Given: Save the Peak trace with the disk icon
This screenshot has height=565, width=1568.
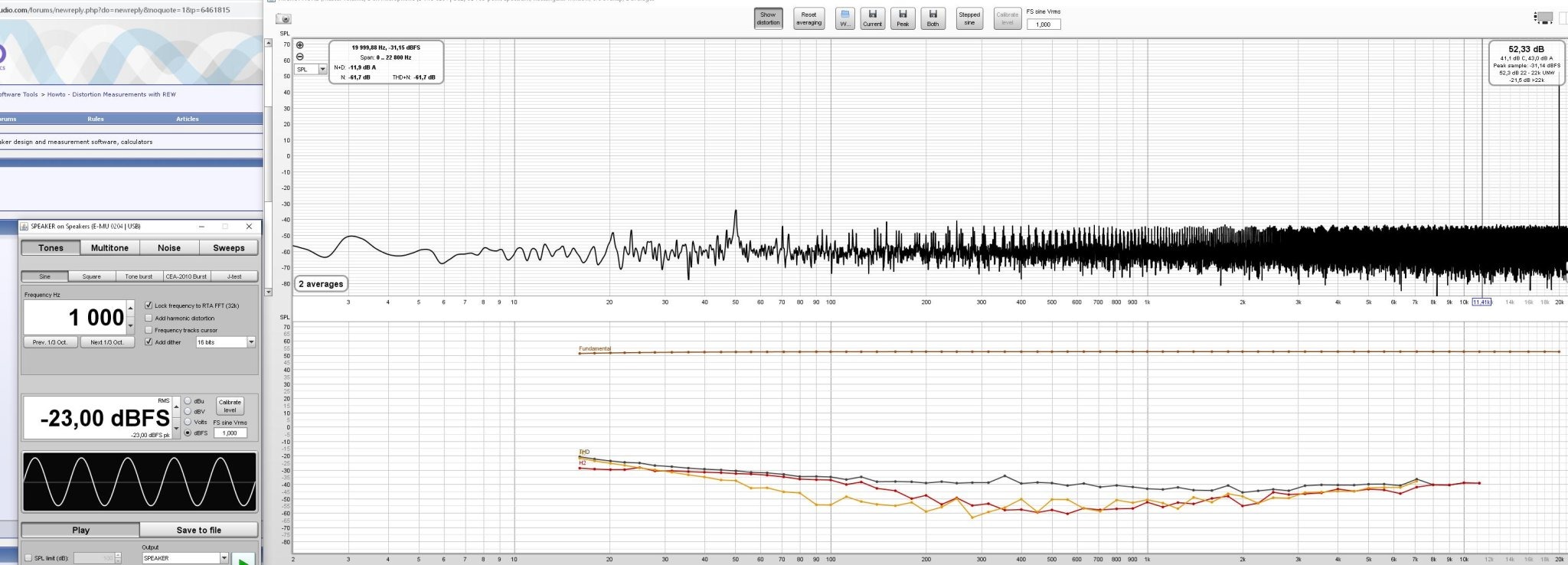Looking at the screenshot, I should tap(903, 18).
